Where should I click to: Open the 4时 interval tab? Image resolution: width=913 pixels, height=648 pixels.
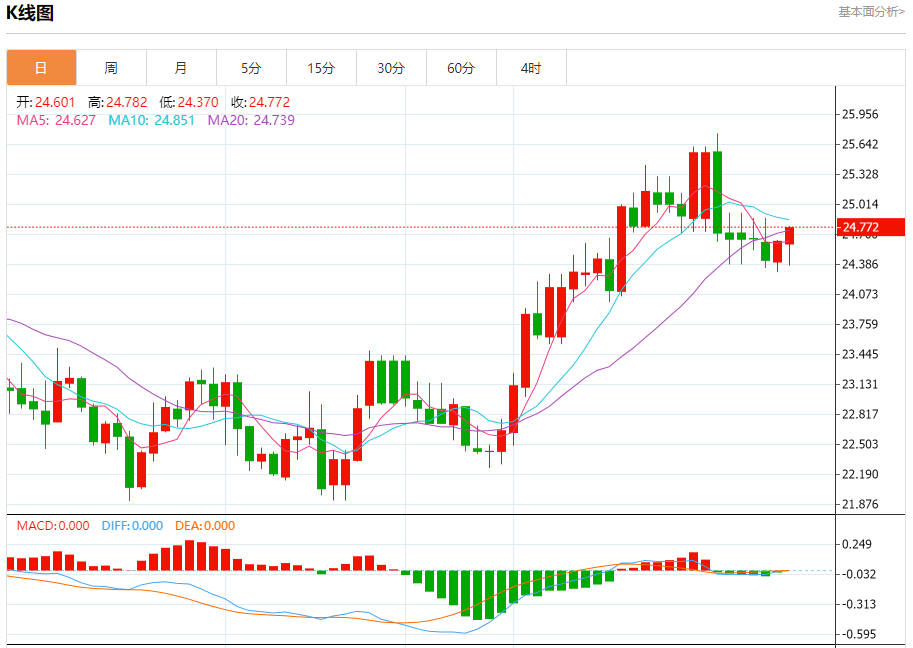(x=530, y=68)
